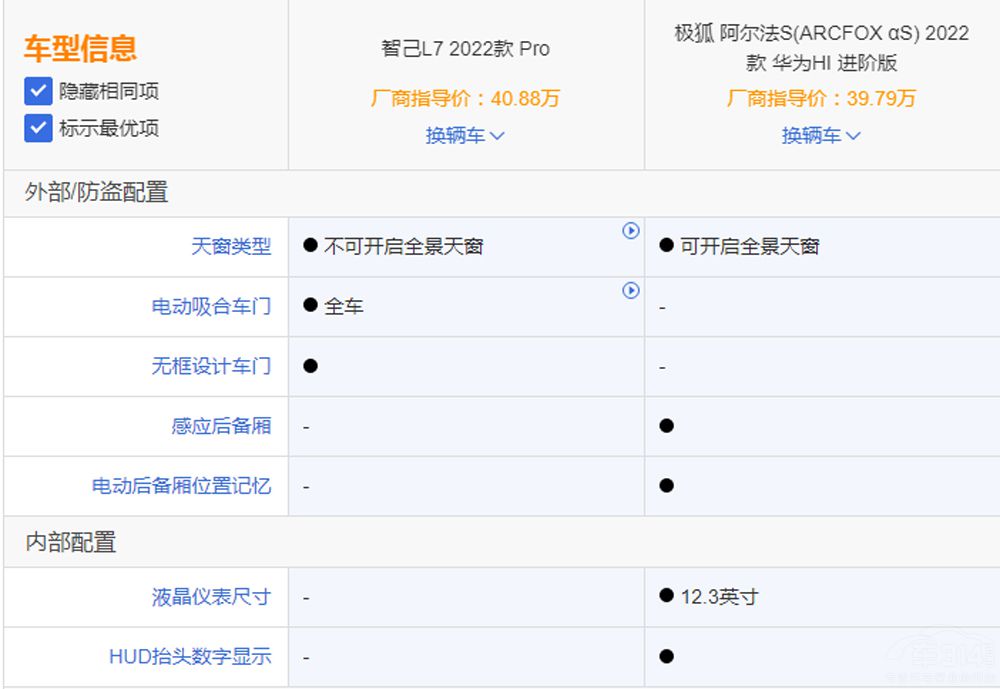Play video icon in 天窗类型 row
Image resolution: width=1000 pixels, height=689 pixels.
pos(631,231)
